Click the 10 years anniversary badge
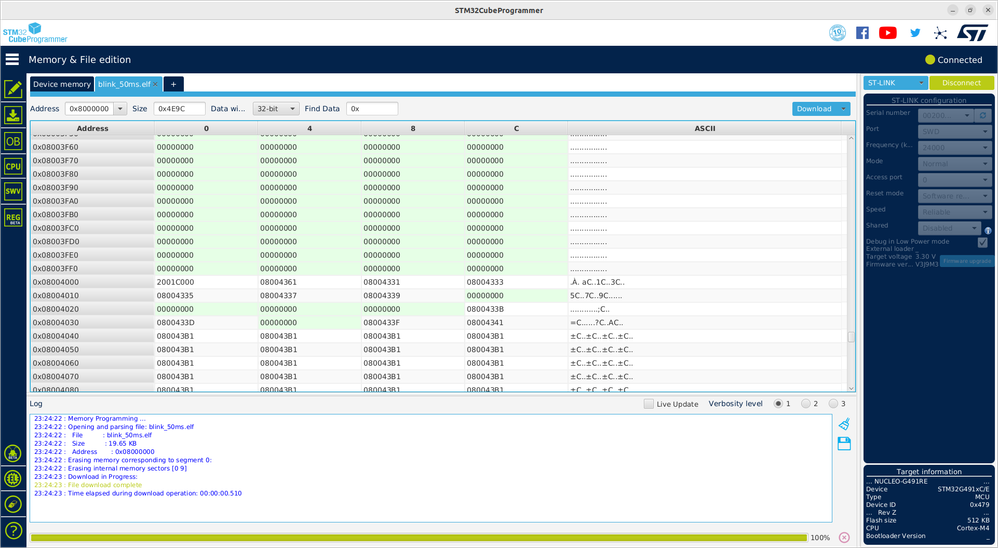Screen dimensions: 998x548 pyautogui.click(x=838, y=32)
